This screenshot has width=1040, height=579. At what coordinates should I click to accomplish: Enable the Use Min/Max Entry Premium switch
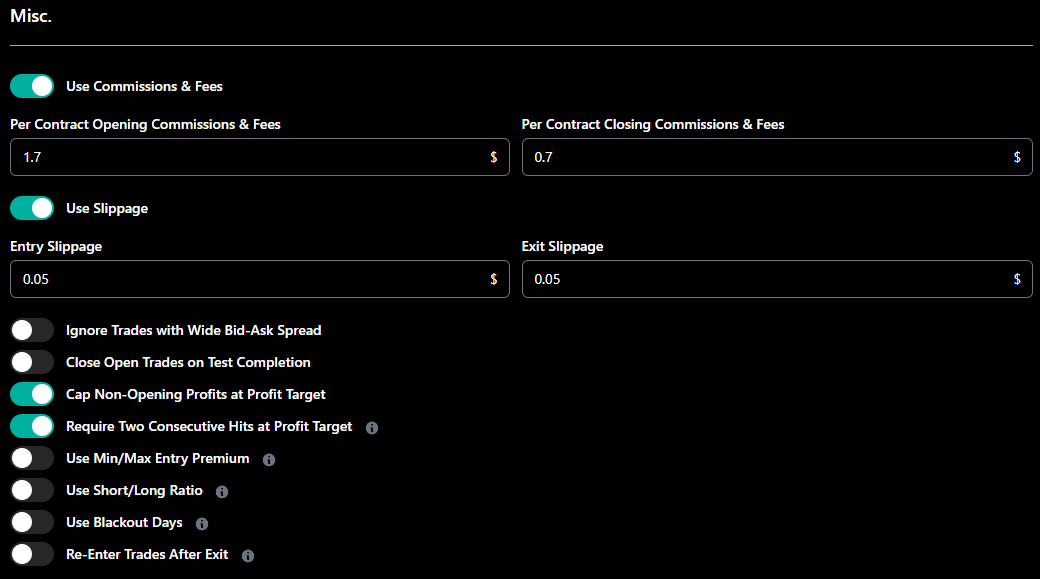[x=32, y=458]
